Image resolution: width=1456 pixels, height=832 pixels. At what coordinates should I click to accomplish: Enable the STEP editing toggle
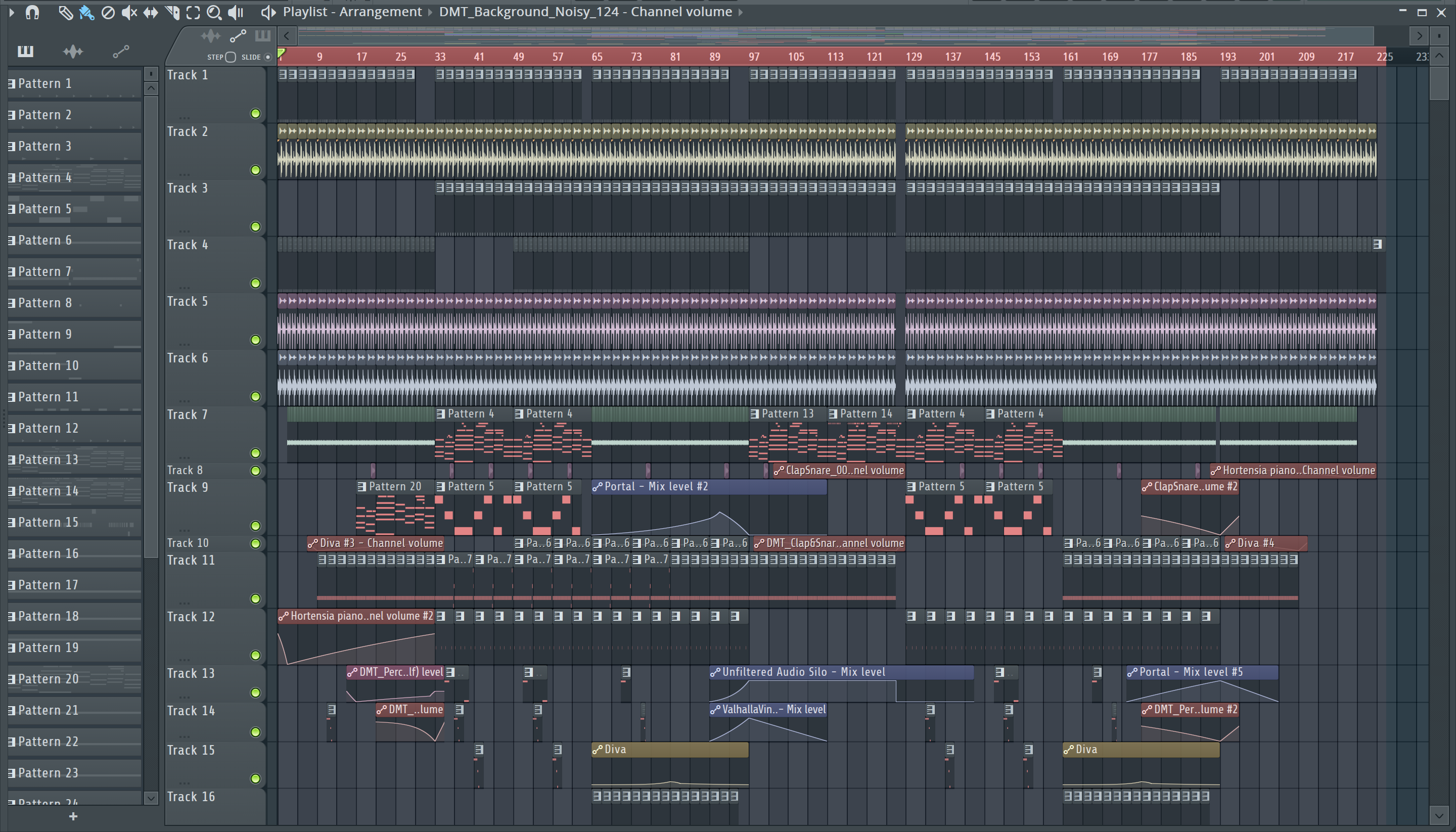coord(231,57)
